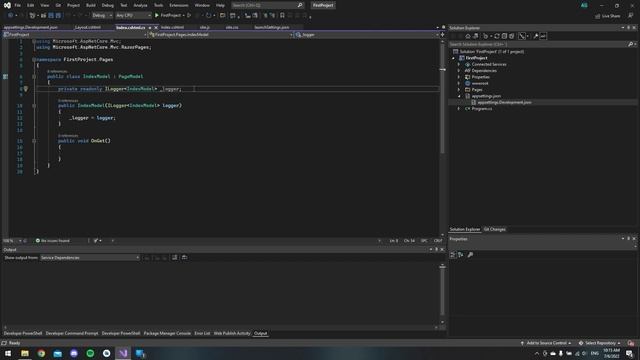The image size is (640, 360).
Task: Click the Live Share icon button
Action: [608, 16]
